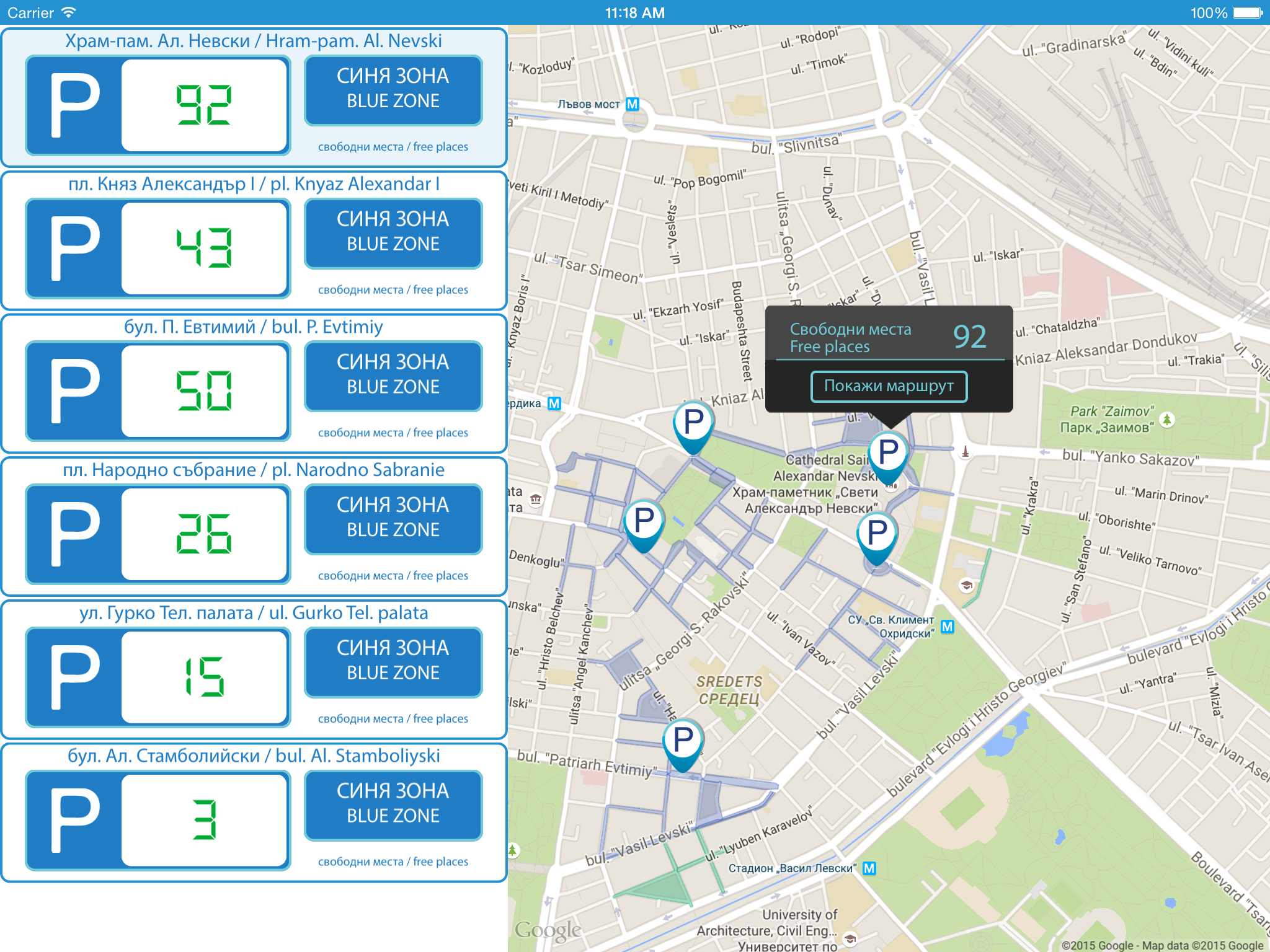Tap the Lavov Most metro station icon
This screenshot has height=952, width=1270.
[632, 104]
